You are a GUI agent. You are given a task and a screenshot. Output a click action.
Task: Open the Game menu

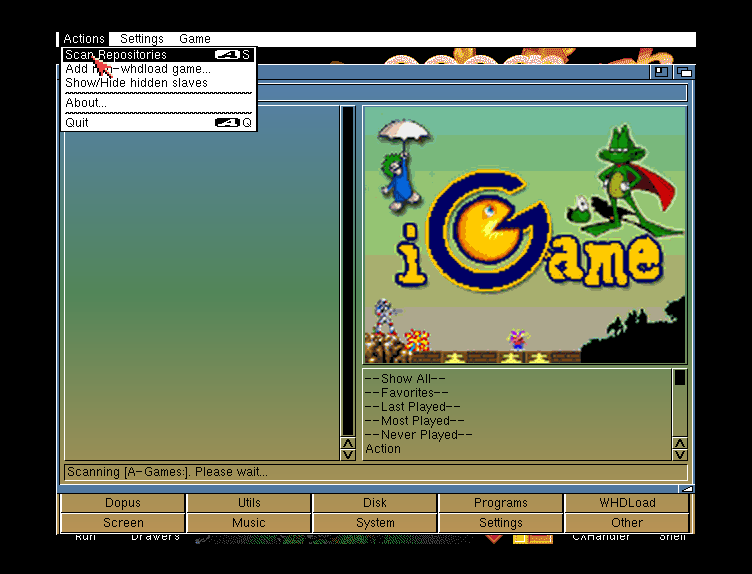point(195,39)
